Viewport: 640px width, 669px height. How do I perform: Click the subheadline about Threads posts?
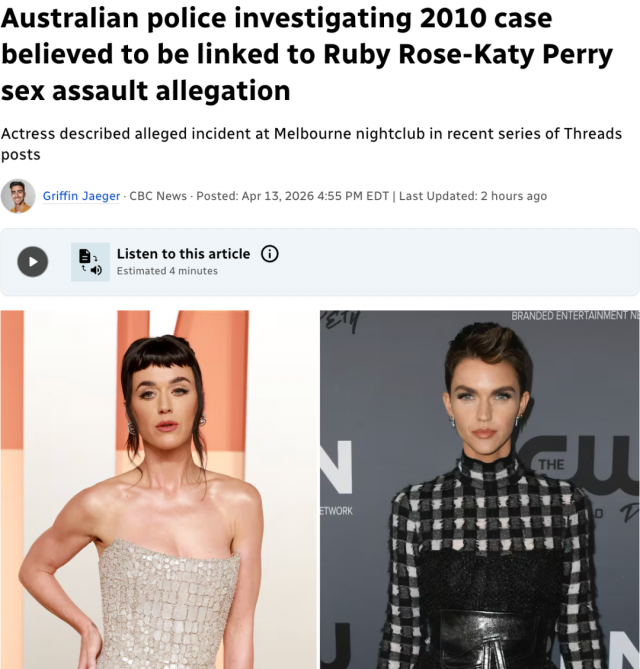coord(311,144)
